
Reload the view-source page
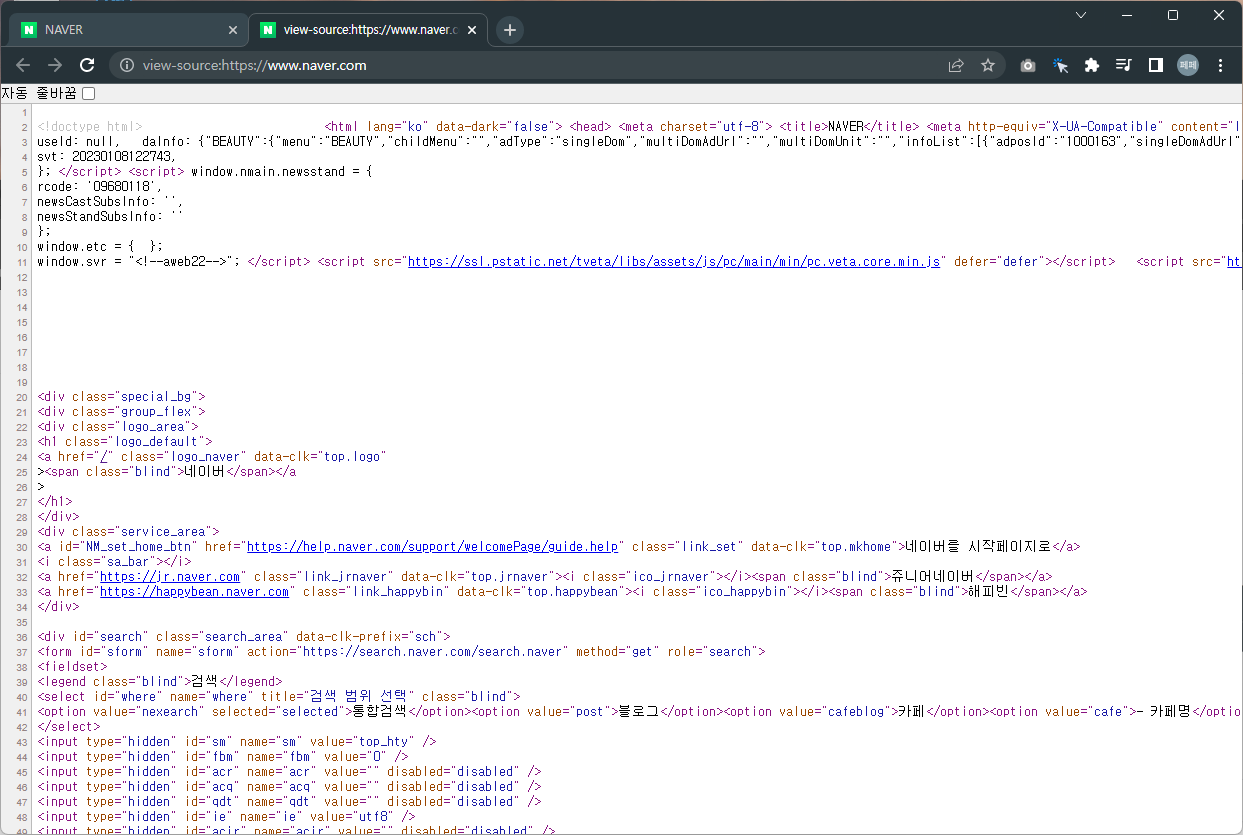87,65
